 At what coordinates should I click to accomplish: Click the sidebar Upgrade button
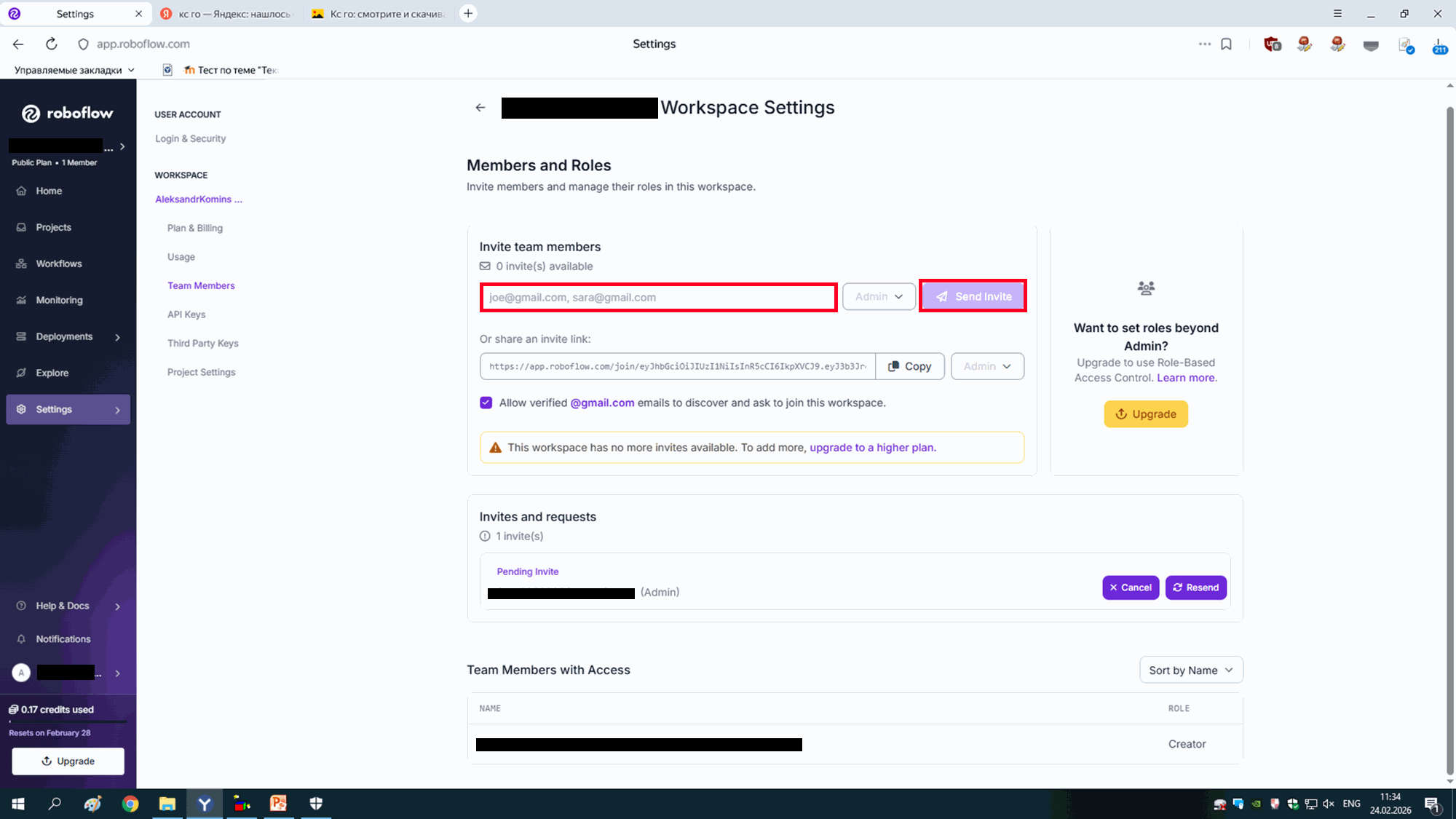[68, 761]
